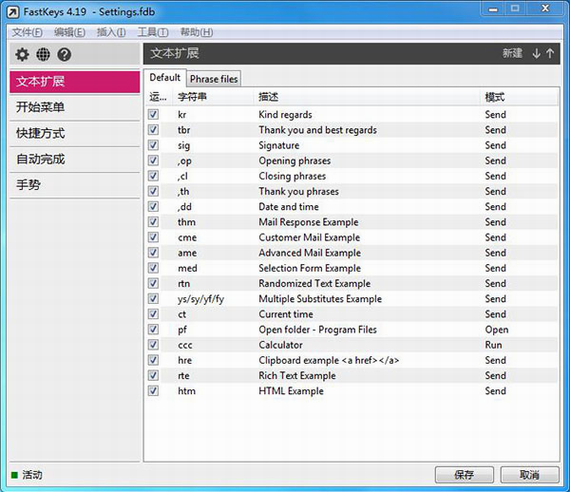Screen dimensions: 570x492
Task: Click the green 活动 status indicator
Action: point(15,475)
